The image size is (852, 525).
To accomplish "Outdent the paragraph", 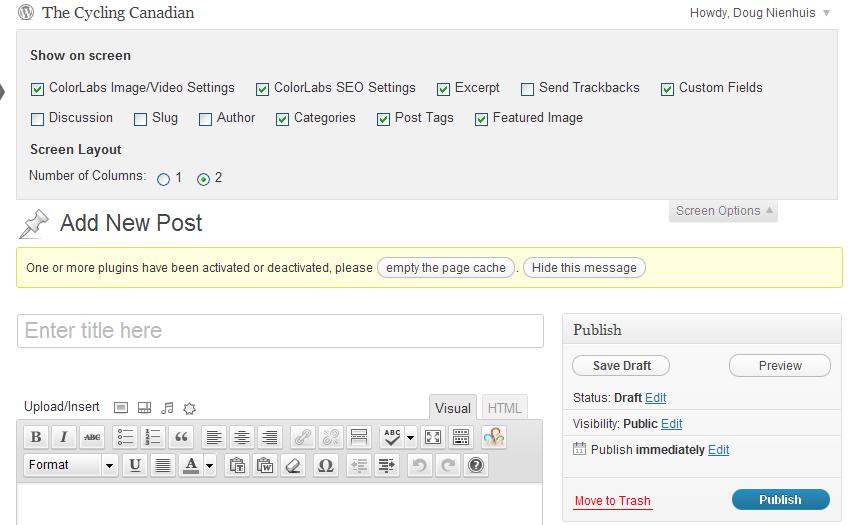I will (359, 465).
